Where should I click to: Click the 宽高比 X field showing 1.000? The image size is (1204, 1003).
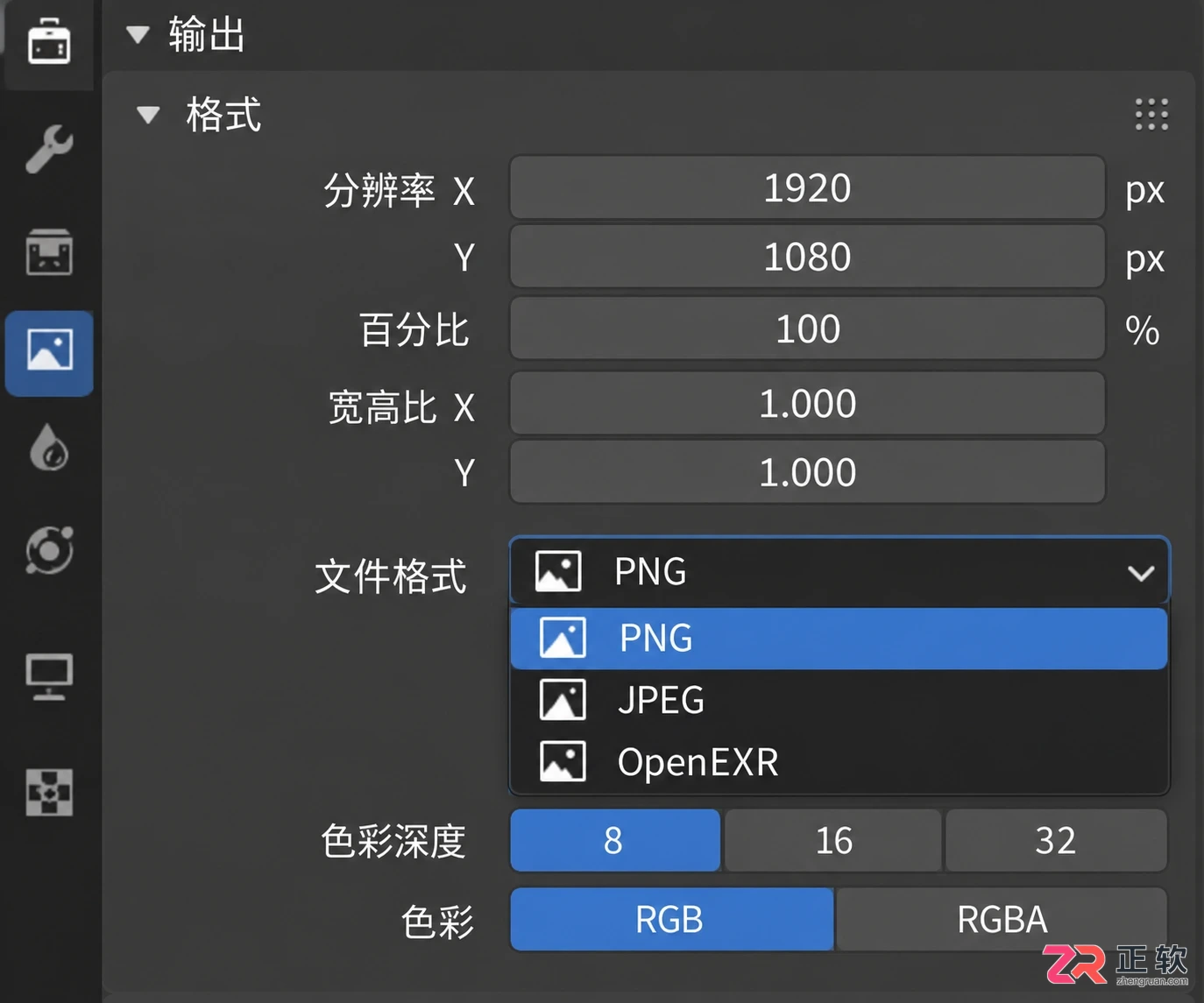point(807,403)
